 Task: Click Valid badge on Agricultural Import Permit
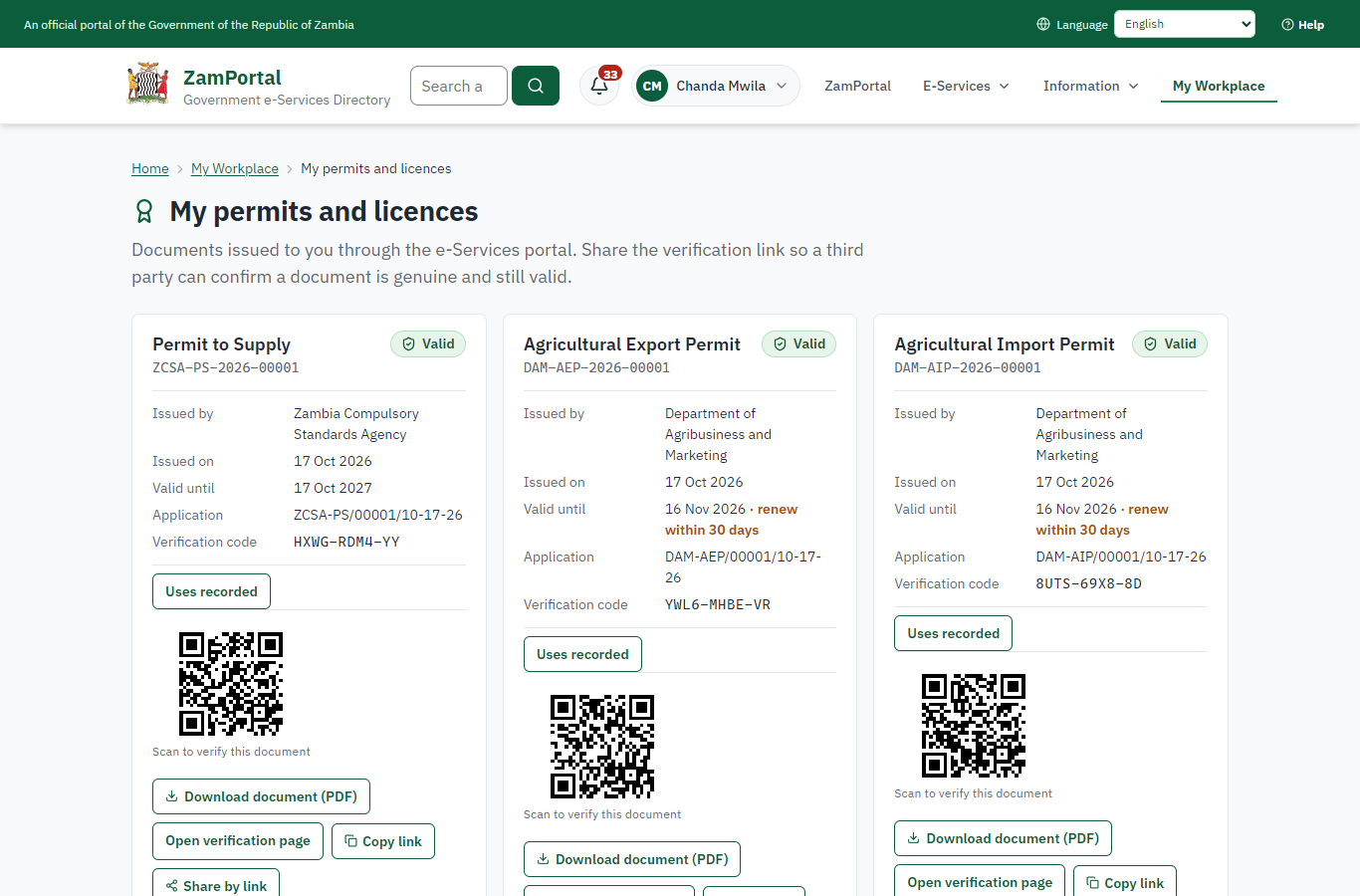click(1170, 343)
